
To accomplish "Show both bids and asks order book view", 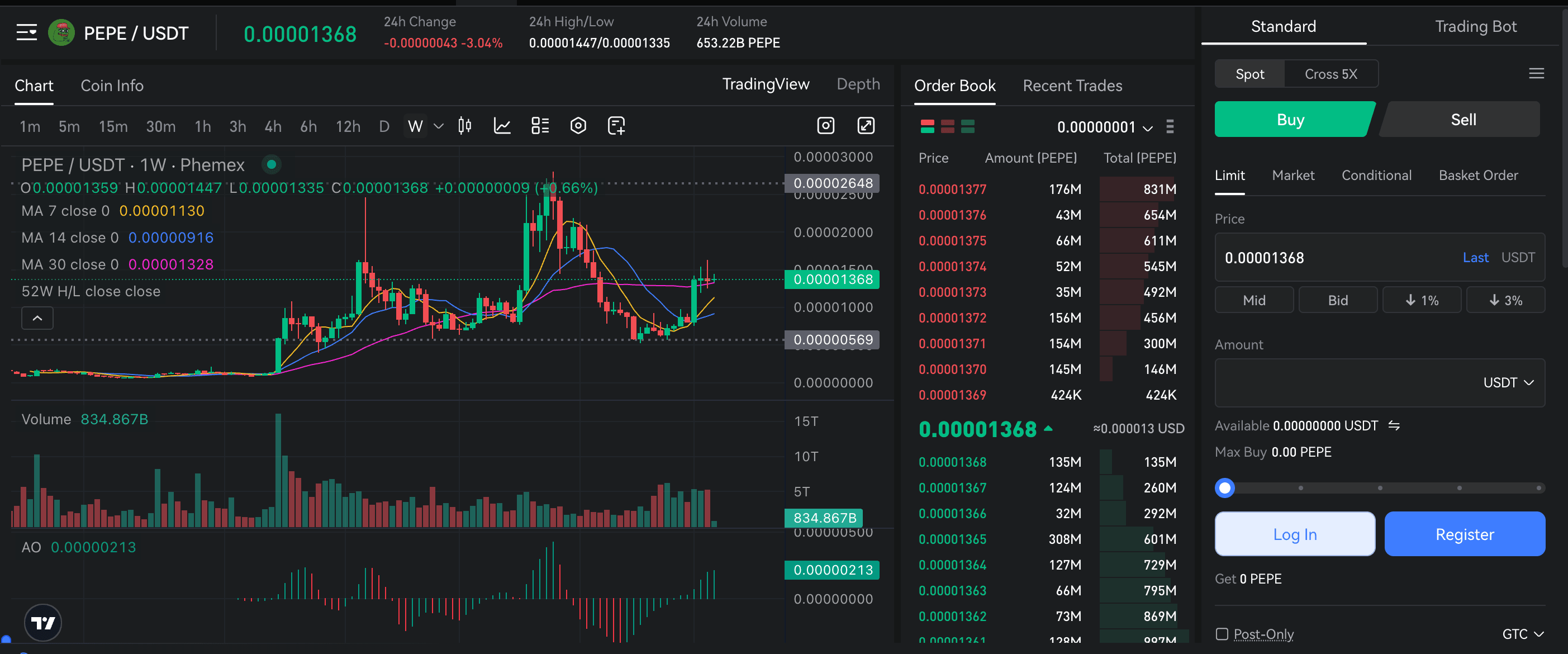I will [928, 126].
